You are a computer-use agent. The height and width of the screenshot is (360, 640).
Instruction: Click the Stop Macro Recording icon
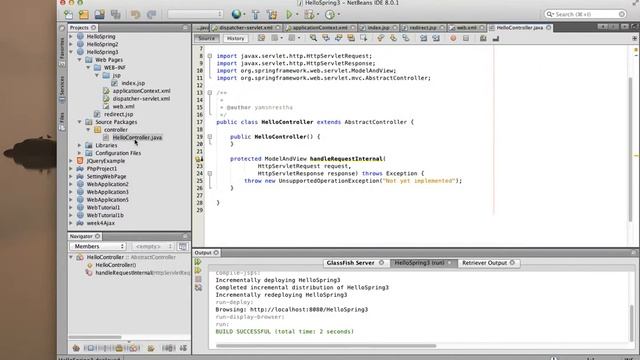point(466,38)
